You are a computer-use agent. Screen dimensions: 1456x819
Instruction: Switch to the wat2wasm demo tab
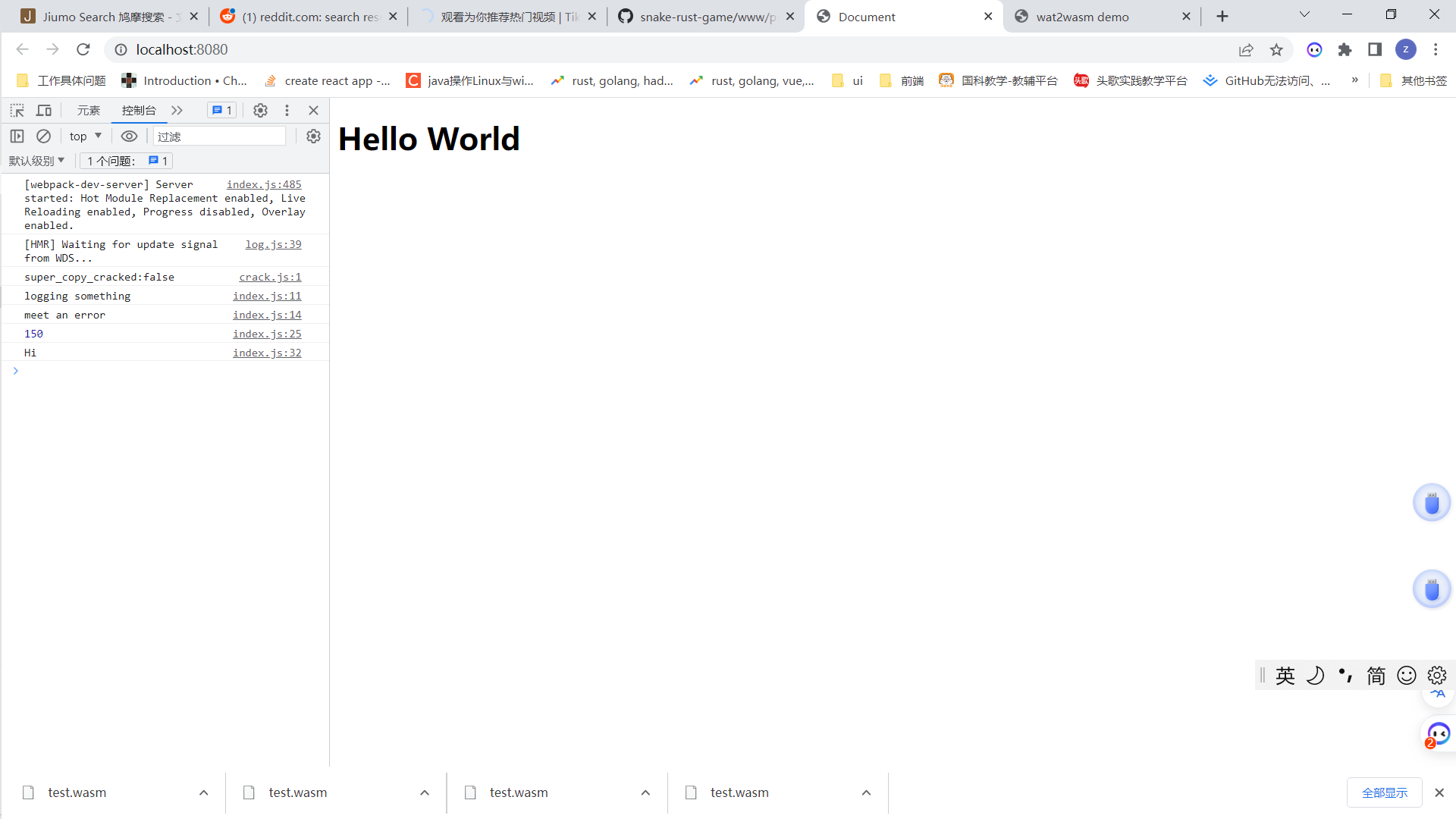click(x=1082, y=17)
